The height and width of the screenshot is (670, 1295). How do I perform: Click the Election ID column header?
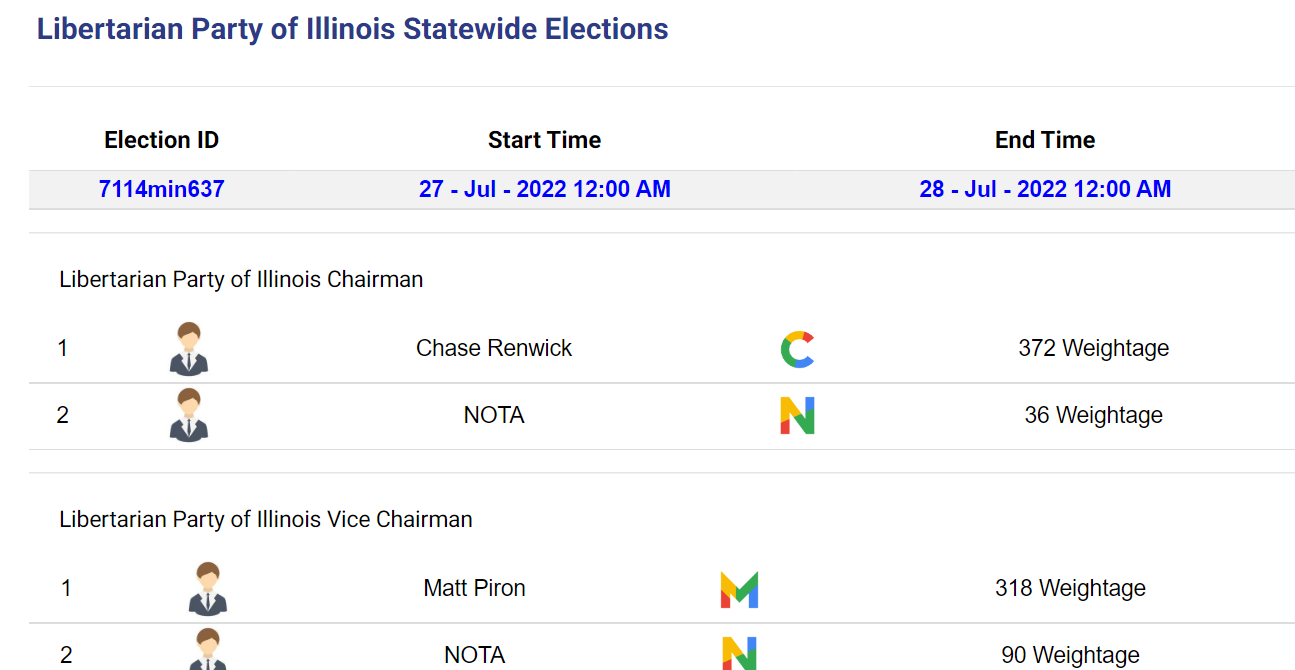(x=161, y=140)
